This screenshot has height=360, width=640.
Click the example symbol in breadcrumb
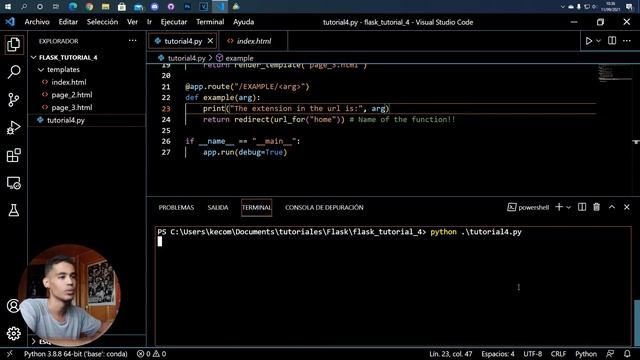coord(235,58)
